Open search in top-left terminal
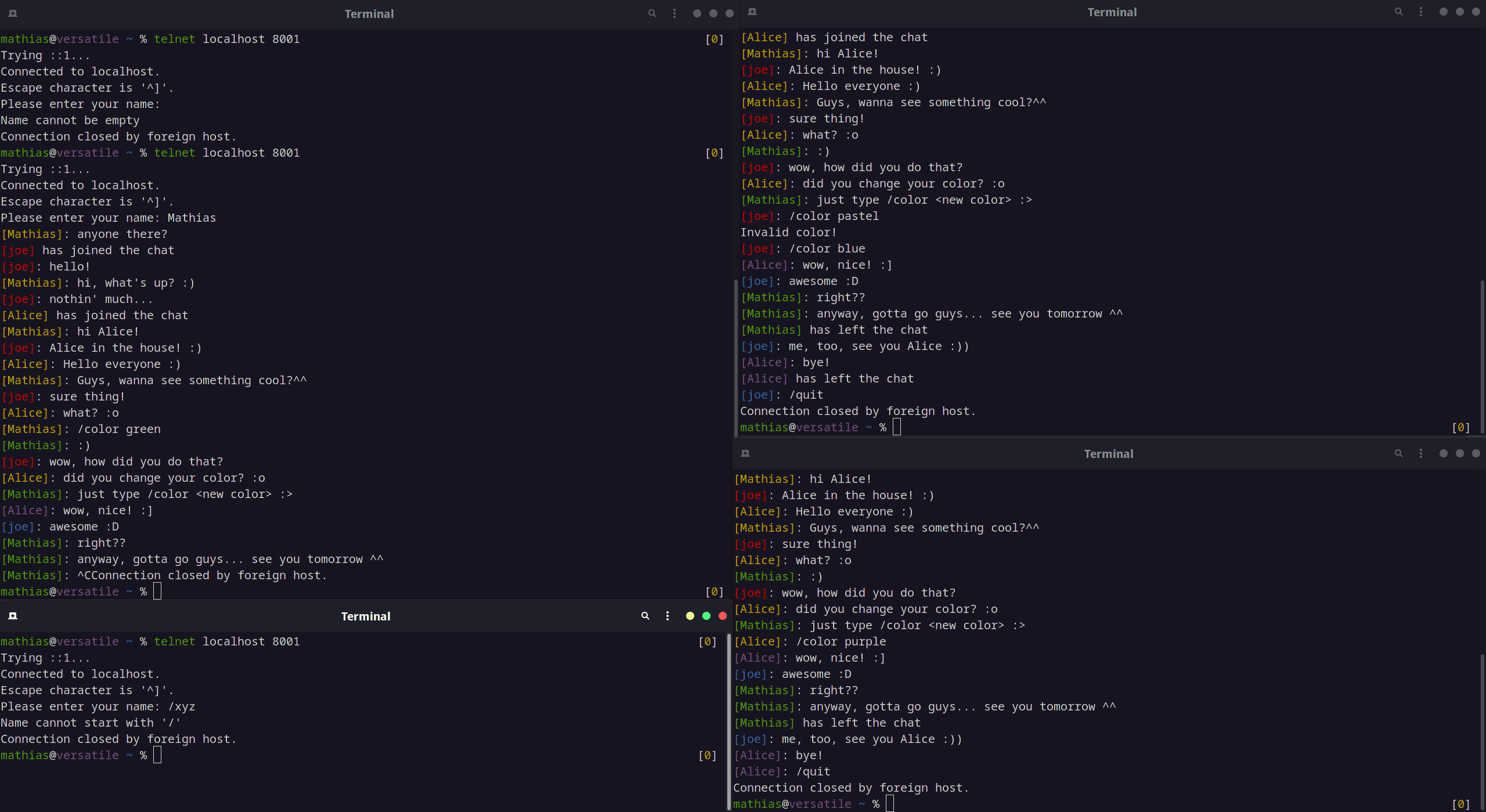Image resolution: width=1486 pixels, height=812 pixels. pyautogui.click(x=652, y=13)
